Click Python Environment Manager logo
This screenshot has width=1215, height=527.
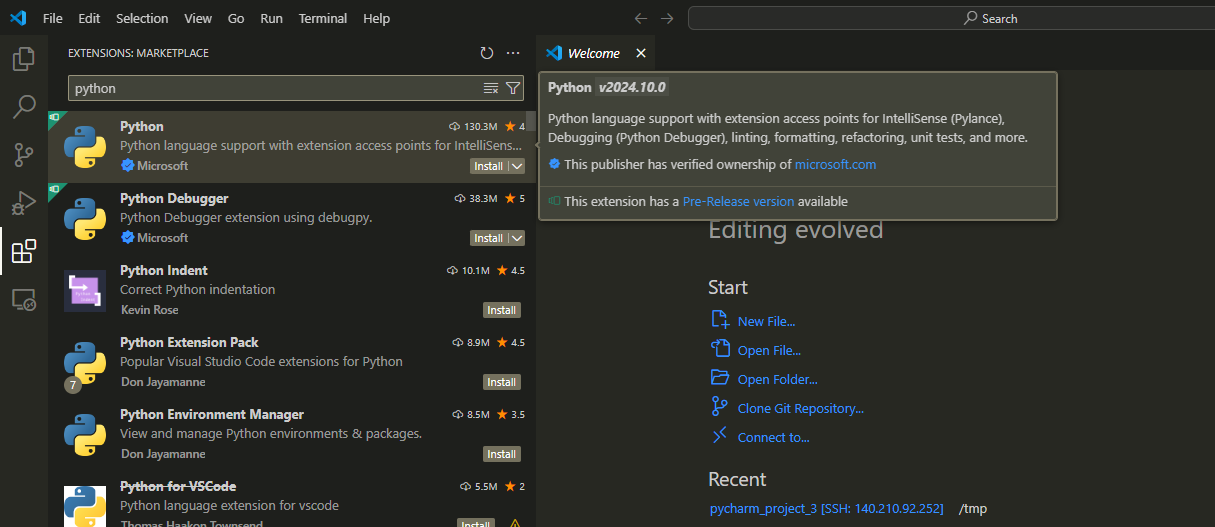click(x=85, y=435)
